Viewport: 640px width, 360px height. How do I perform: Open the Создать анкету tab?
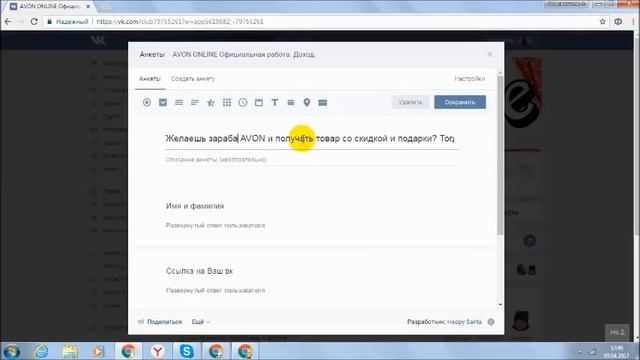click(193, 79)
